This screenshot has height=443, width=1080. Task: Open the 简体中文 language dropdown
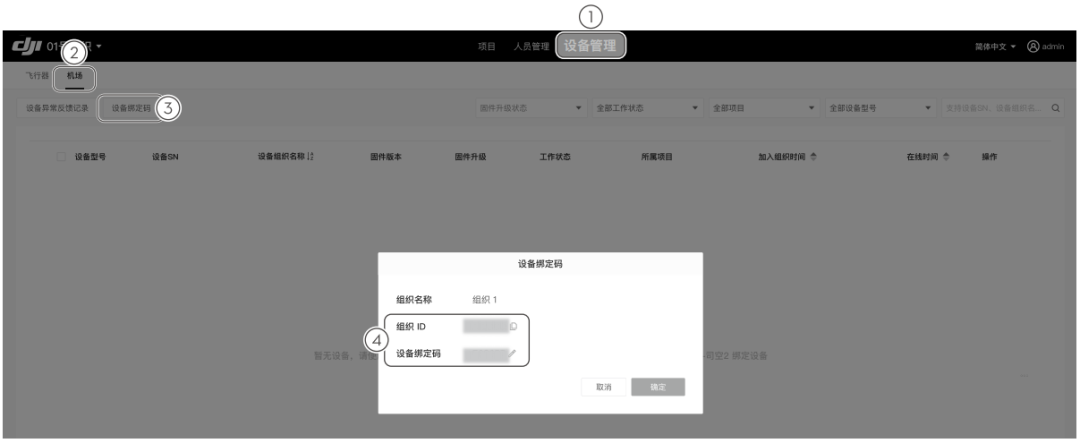(995, 47)
